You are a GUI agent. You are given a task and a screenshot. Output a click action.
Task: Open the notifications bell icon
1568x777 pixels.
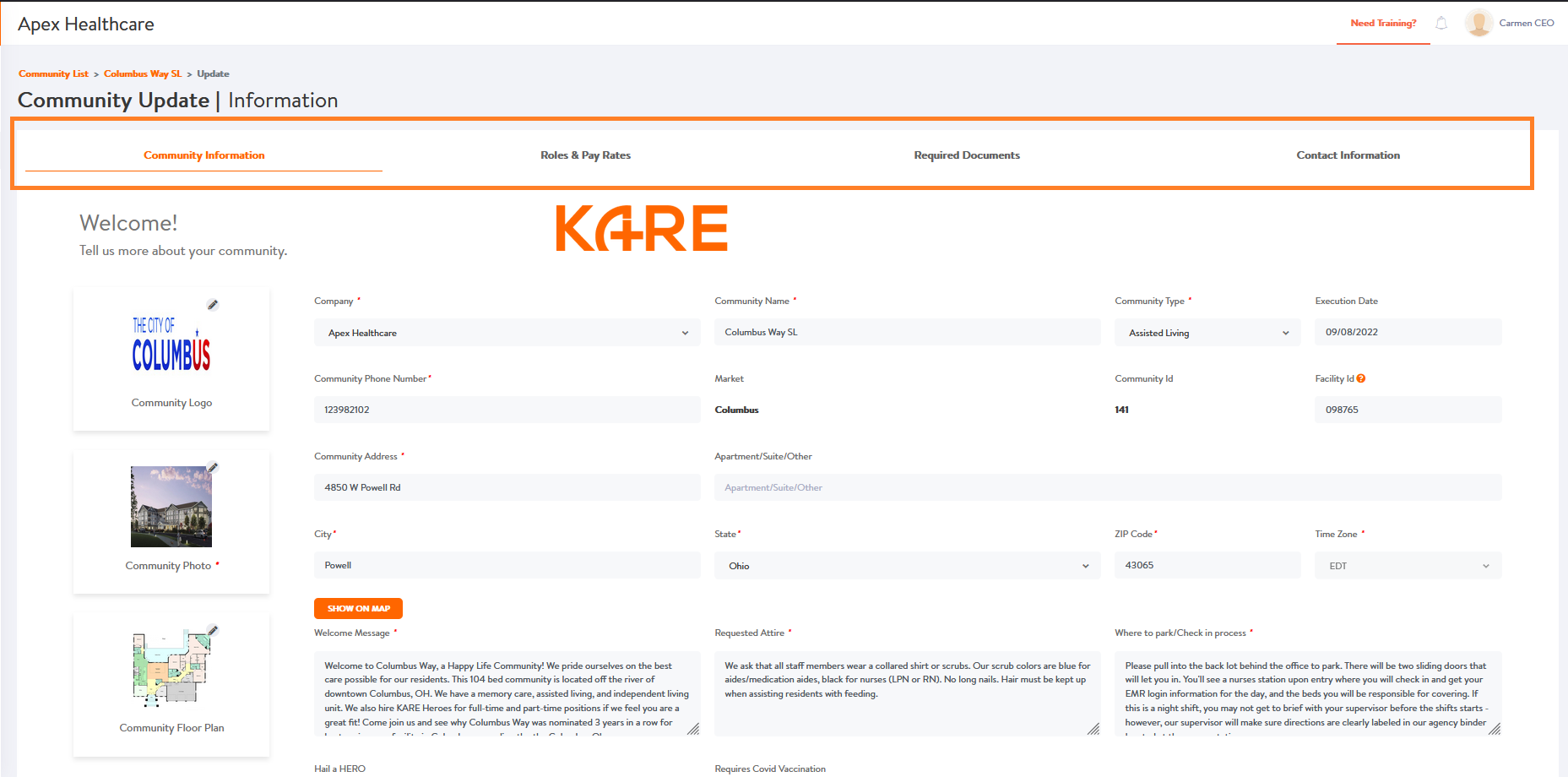1441,24
